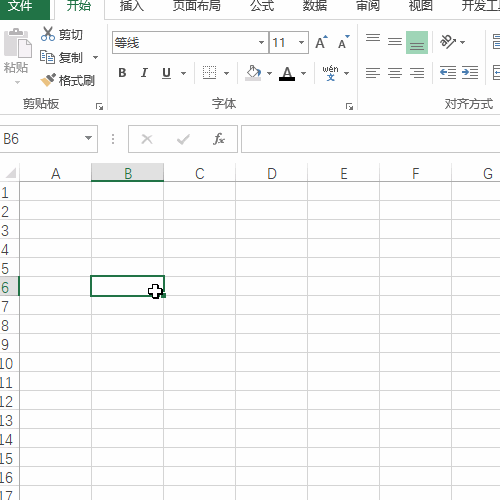The height and width of the screenshot is (500, 500).
Task: Click the cell borders icon
Action: coord(209,73)
